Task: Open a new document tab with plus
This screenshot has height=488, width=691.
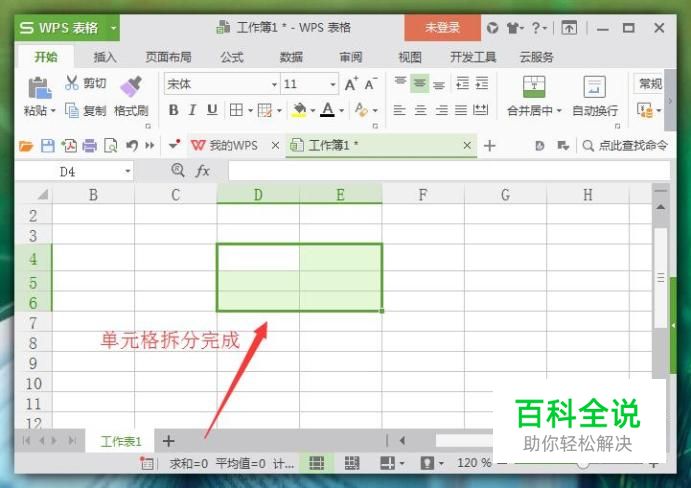Action: coord(490,145)
